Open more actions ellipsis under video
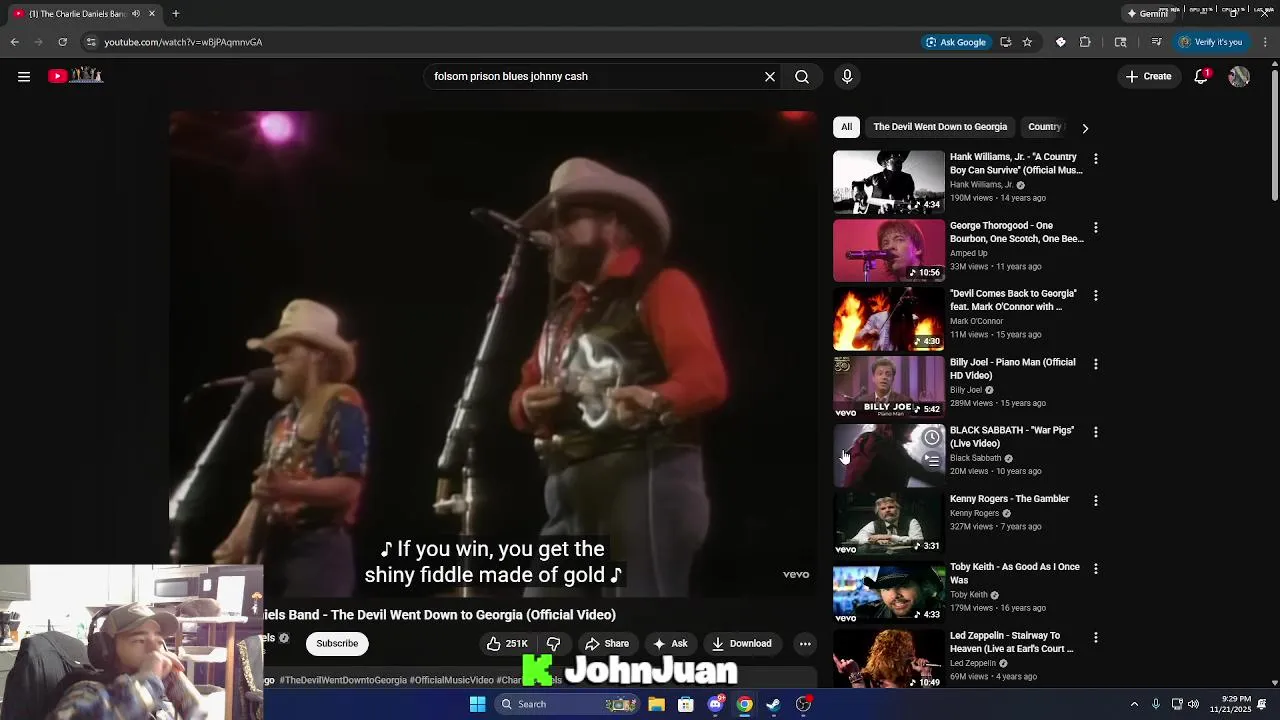This screenshot has height=720, width=1280. (805, 643)
